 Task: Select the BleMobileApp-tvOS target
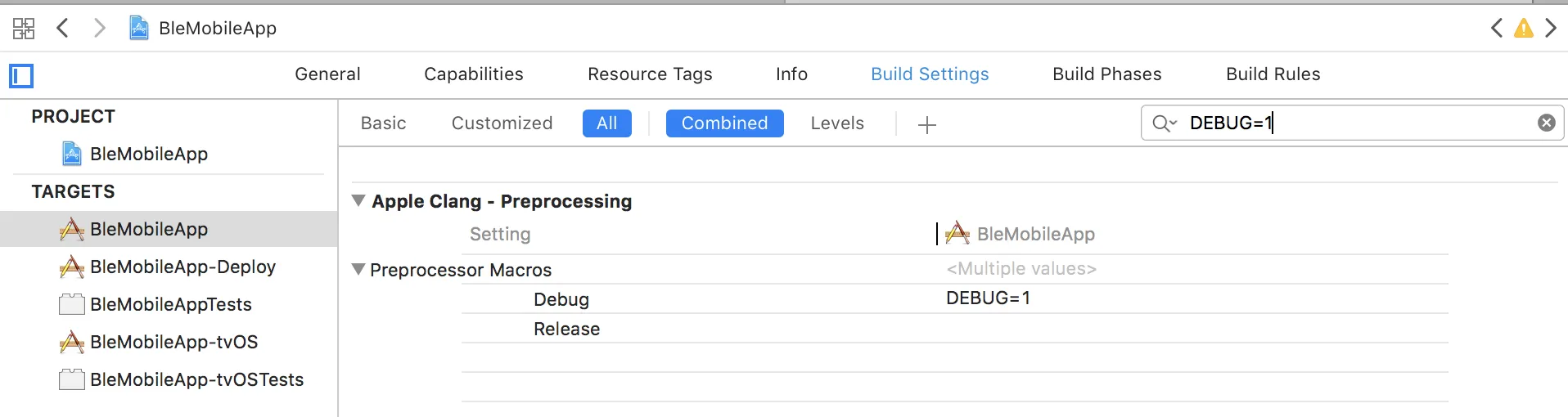(173, 343)
